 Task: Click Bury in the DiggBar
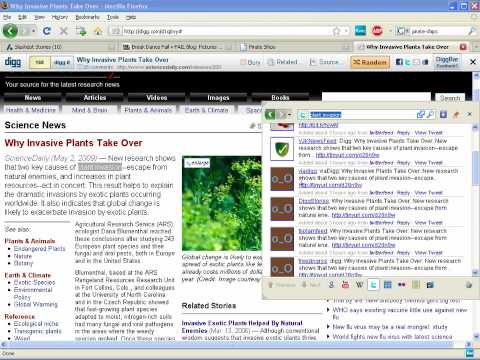tap(250, 62)
